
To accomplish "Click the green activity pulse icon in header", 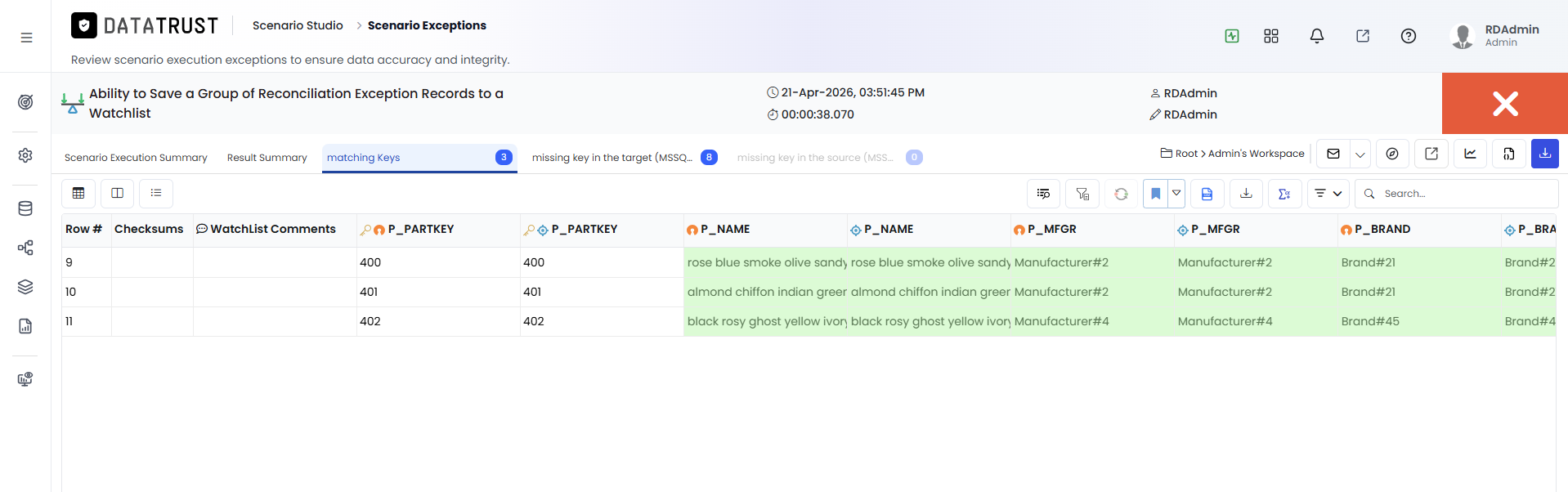I will (1232, 36).
